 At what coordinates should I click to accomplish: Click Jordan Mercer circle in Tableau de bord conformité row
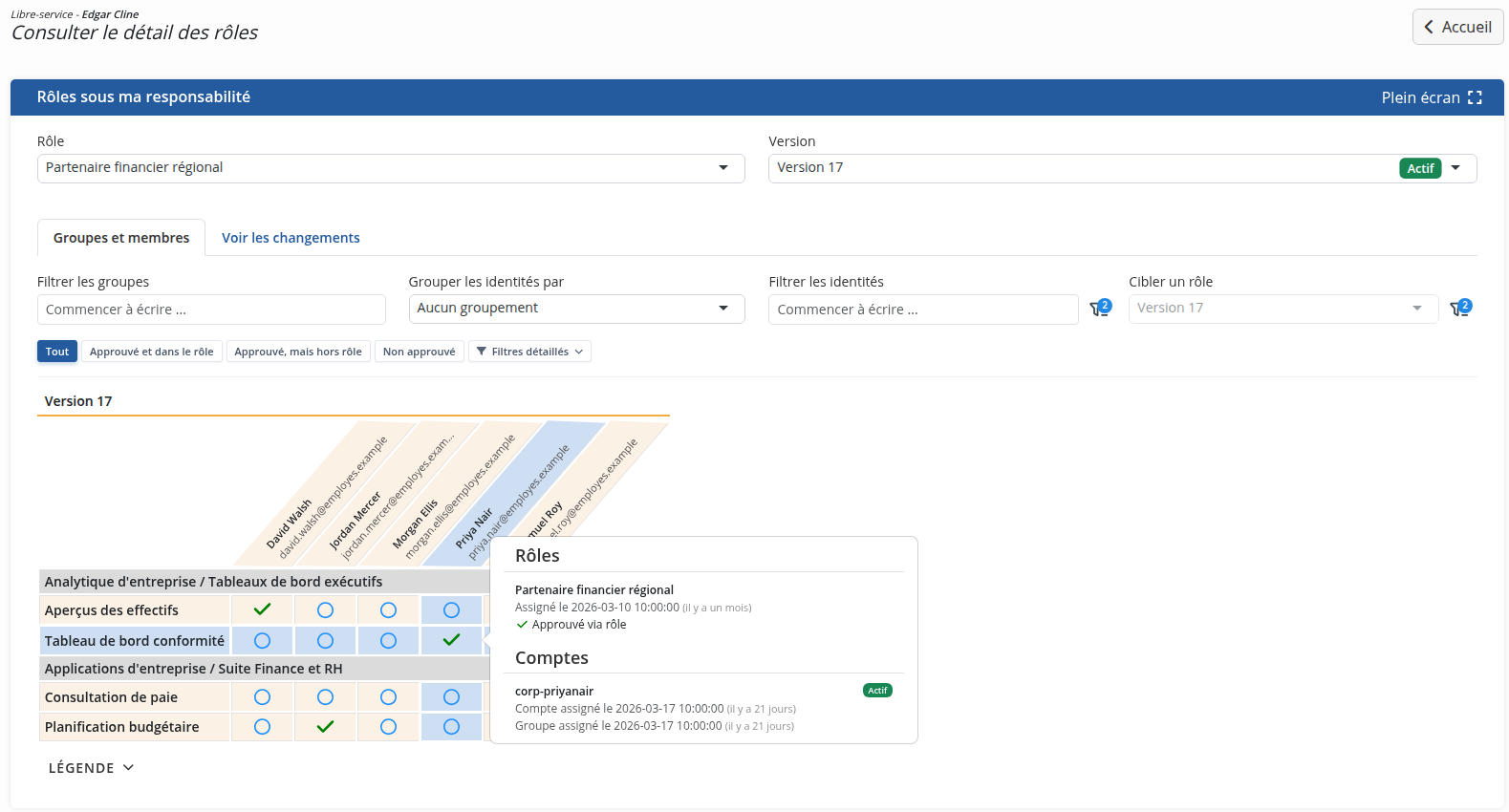[x=325, y=641]
